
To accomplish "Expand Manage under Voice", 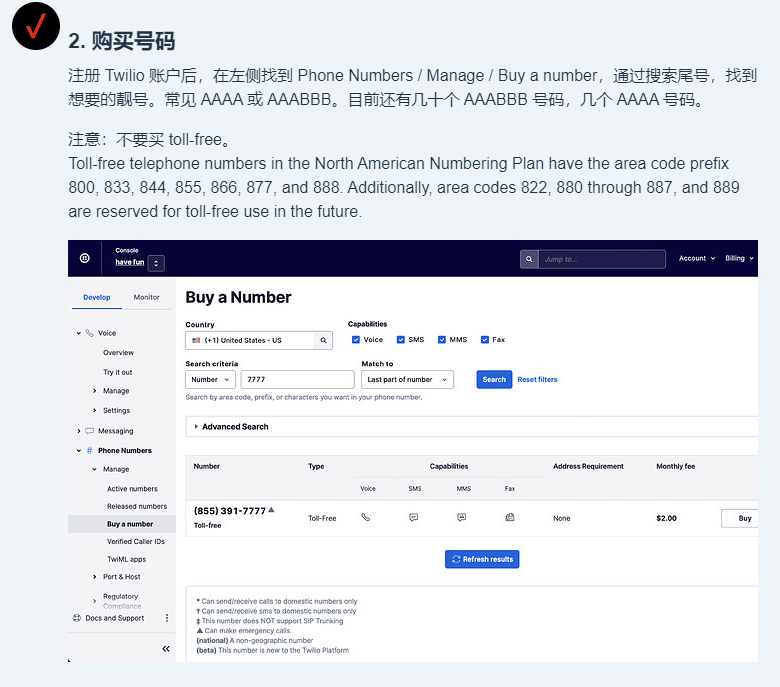I will 95,391.
